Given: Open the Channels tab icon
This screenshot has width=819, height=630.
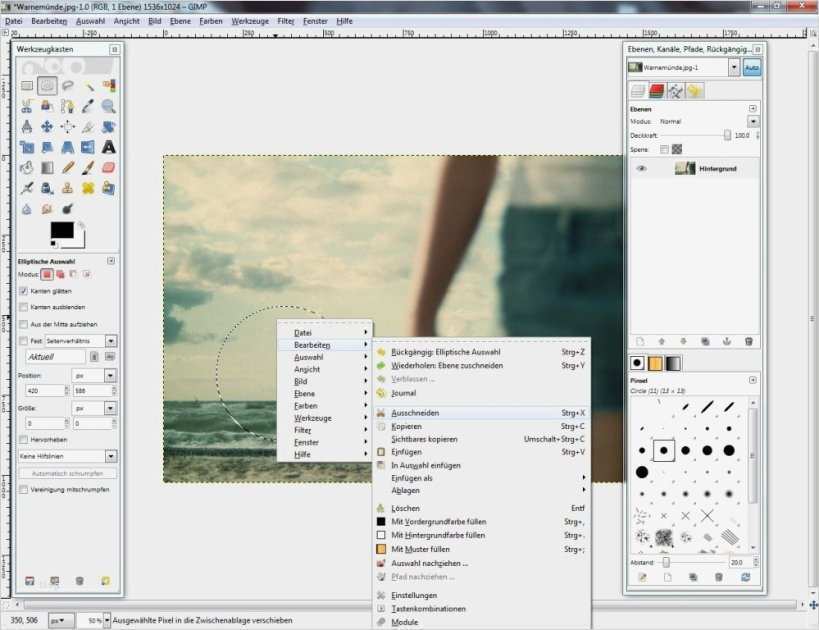Looking at the screenshot, I should (657, 91).
